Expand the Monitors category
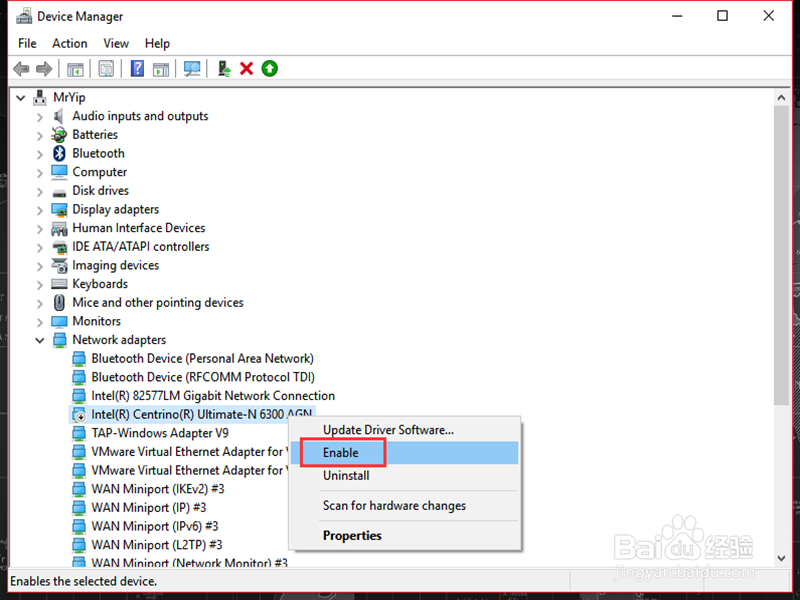 coord(40,321)
